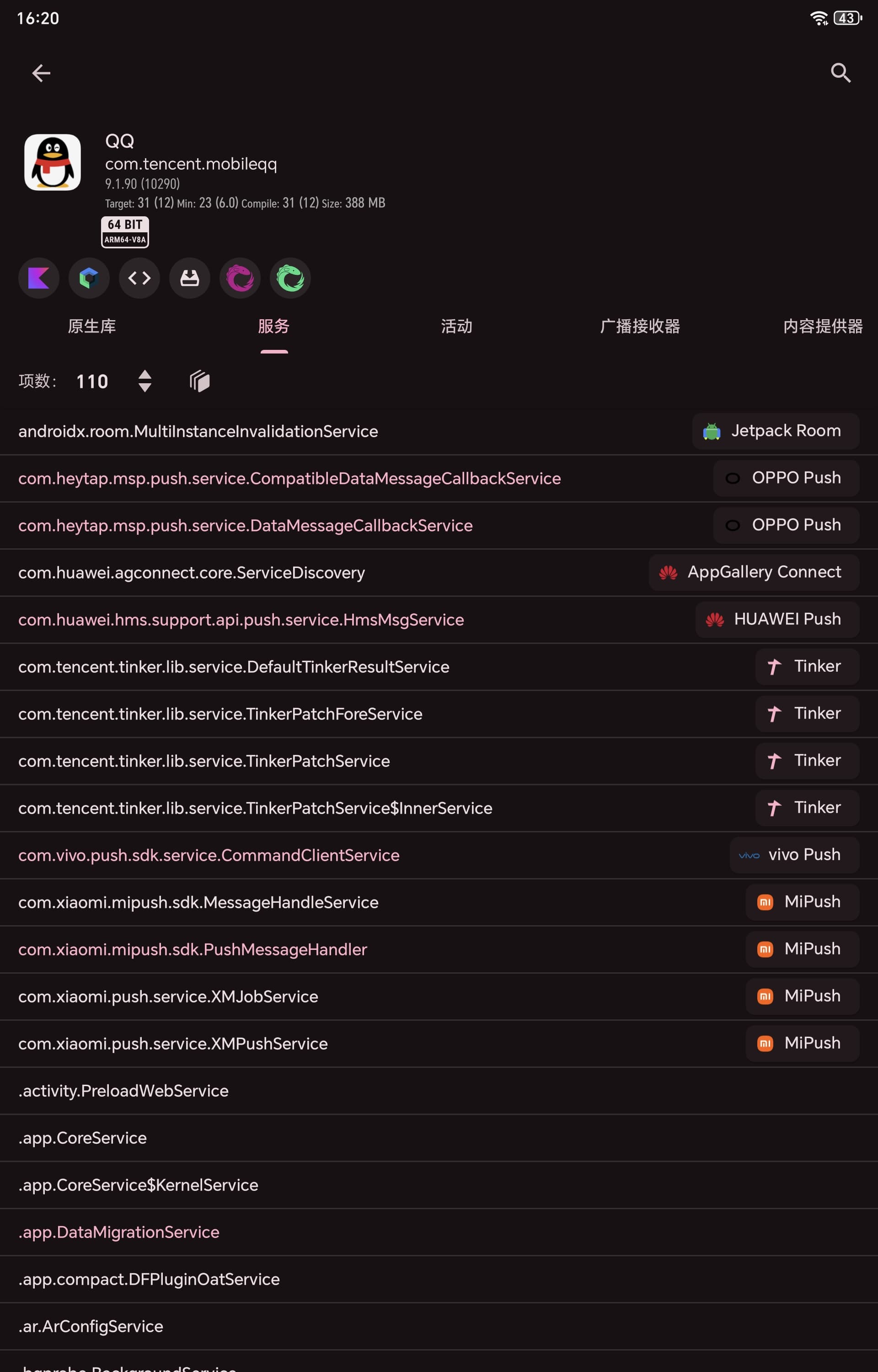Viewport: 878px width, 1372px height.
Task: Select com.tencent.tinker.lib.service.TinkerPatchService row
Action: (x=439, y=761)
